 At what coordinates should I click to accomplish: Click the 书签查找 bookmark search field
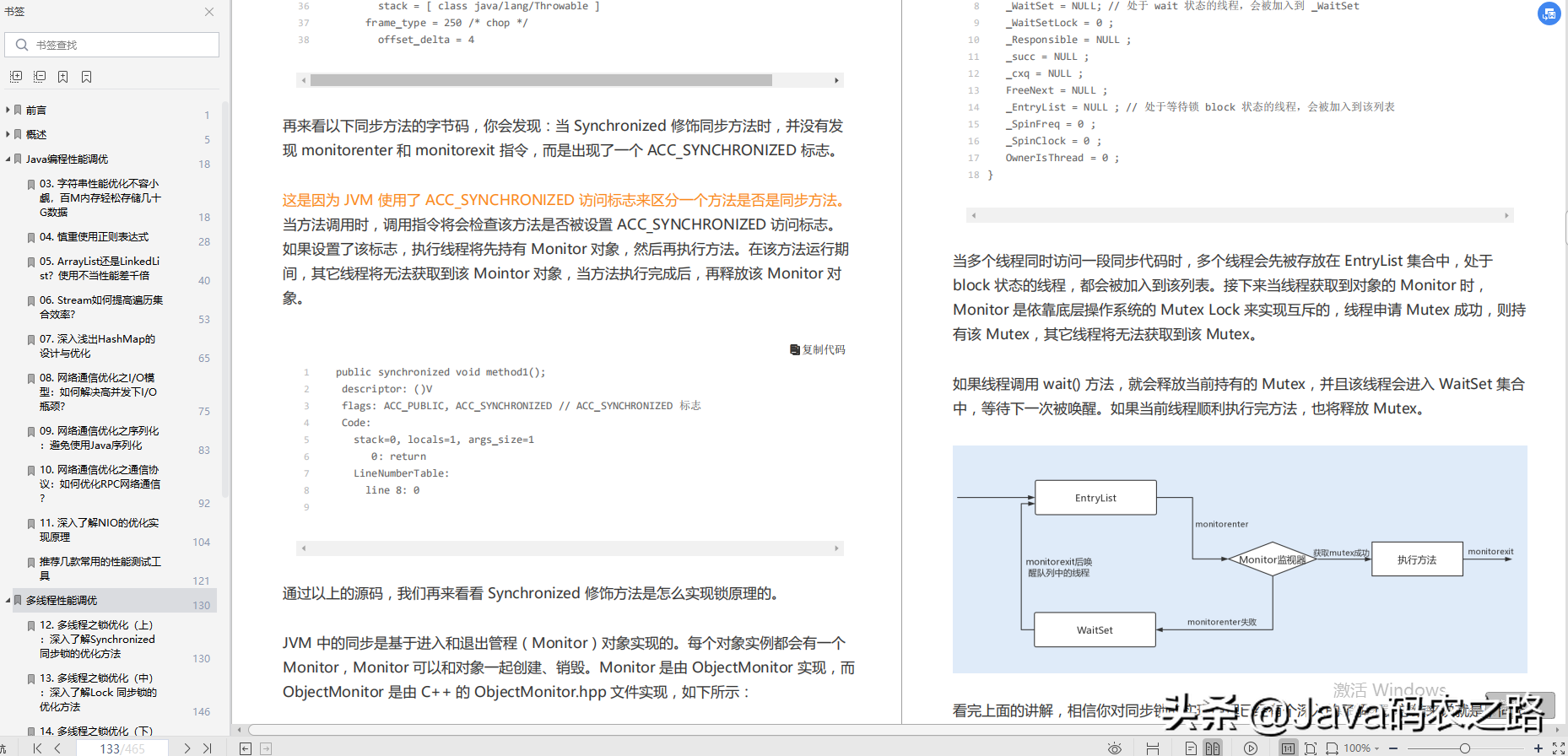pyautogui.click(x=112, y=45)
